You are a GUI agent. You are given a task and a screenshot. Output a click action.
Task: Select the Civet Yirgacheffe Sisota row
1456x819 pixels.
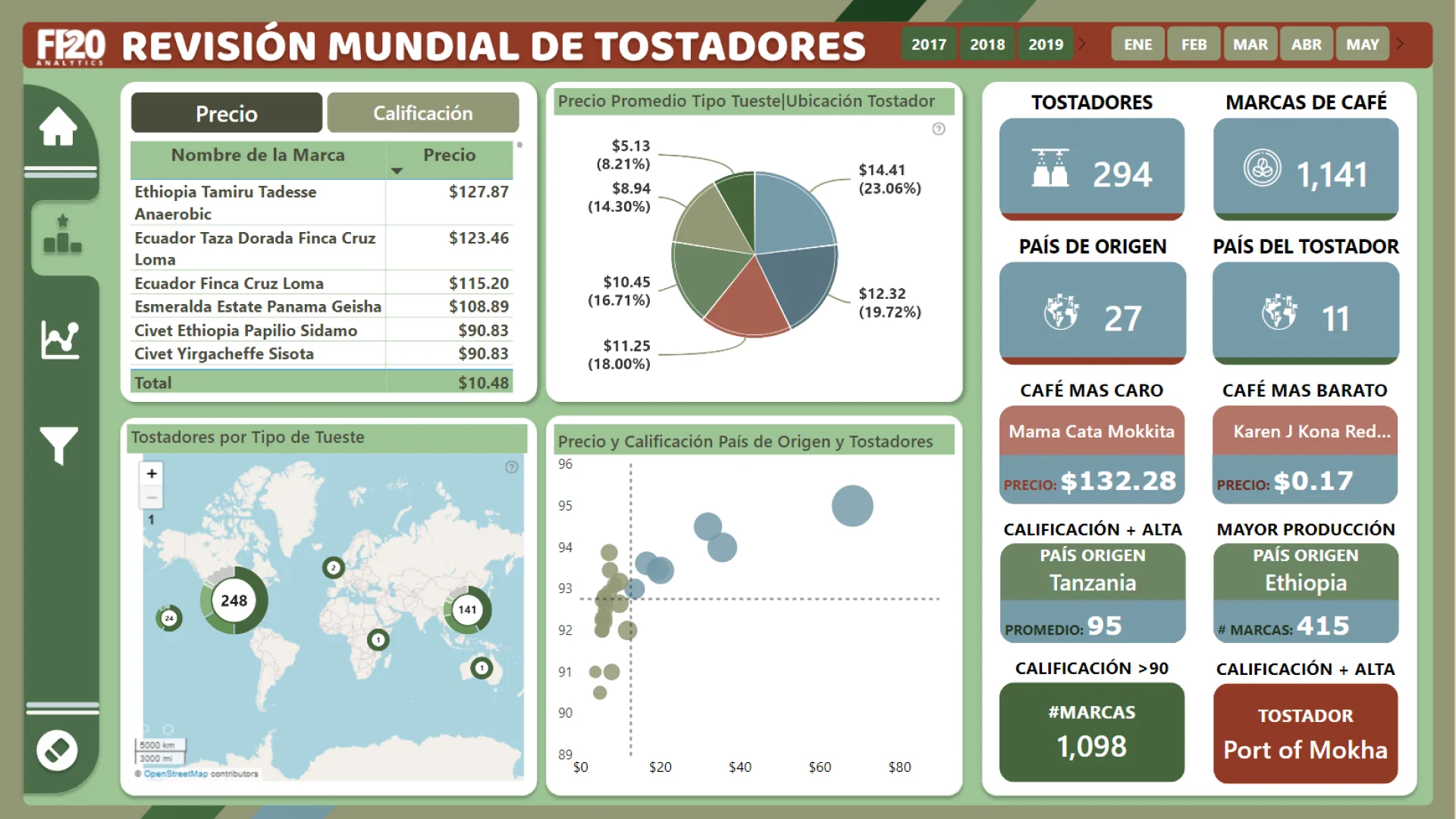(x=322, y=353)
